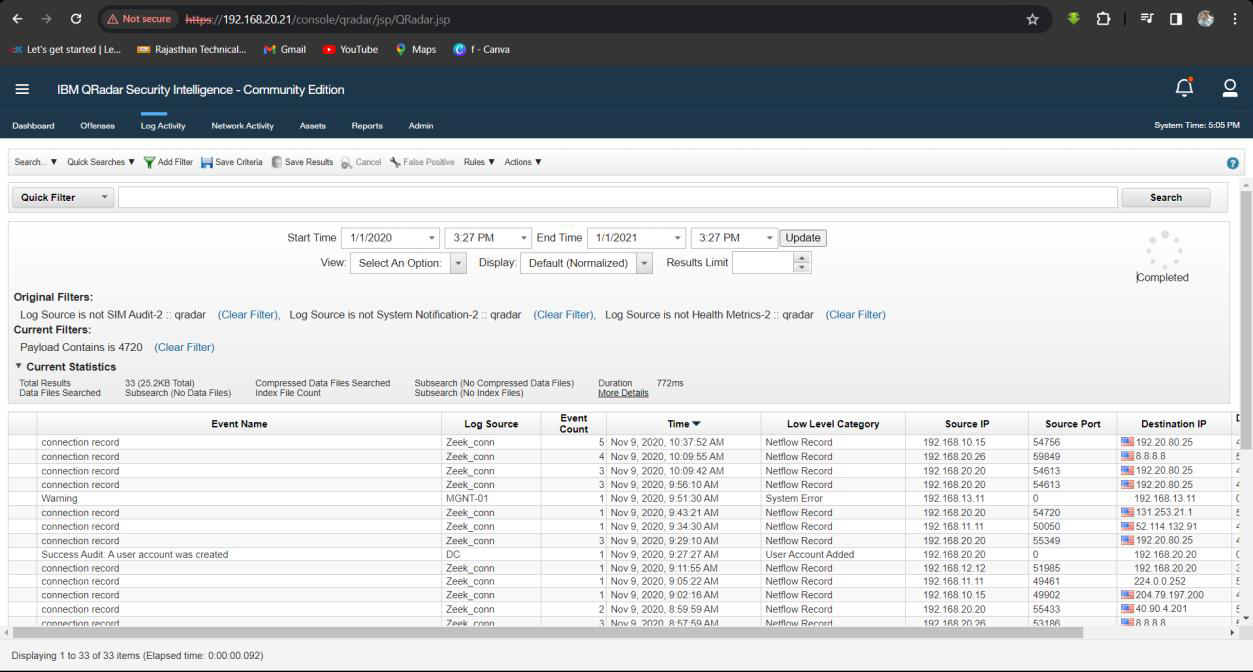Open the hamburger navigation menu
Image resolution: width=1253 pixels, height=672 pixels.
(22, 90)
